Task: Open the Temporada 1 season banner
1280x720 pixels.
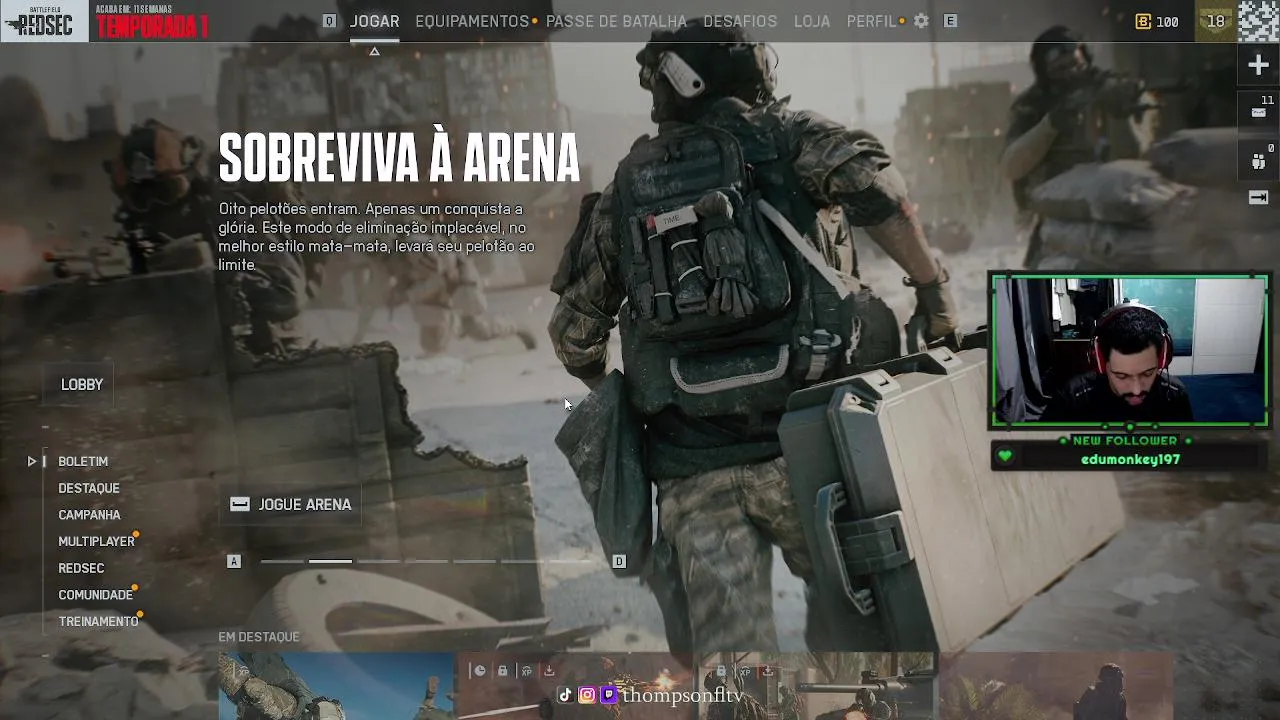Action: click(x=152, y=21)
